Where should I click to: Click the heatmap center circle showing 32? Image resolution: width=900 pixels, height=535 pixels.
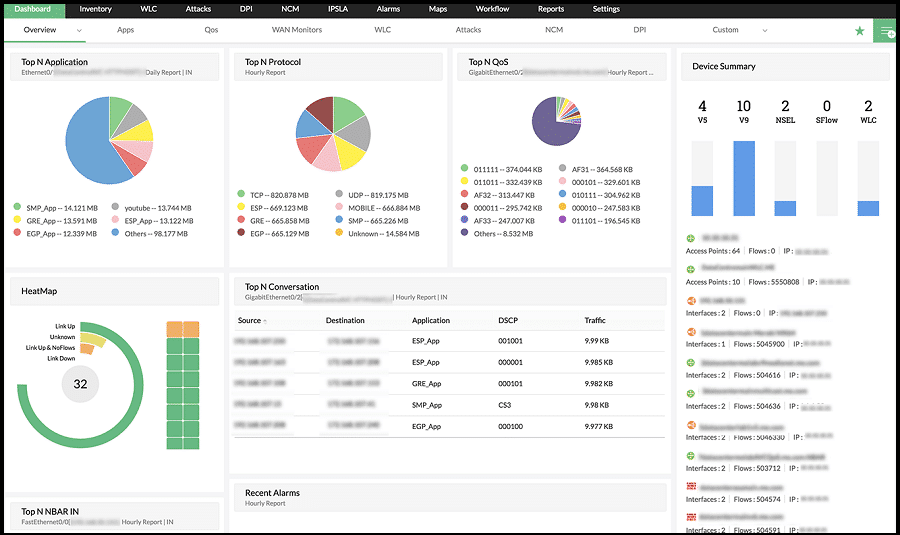(x=81, y=383)
